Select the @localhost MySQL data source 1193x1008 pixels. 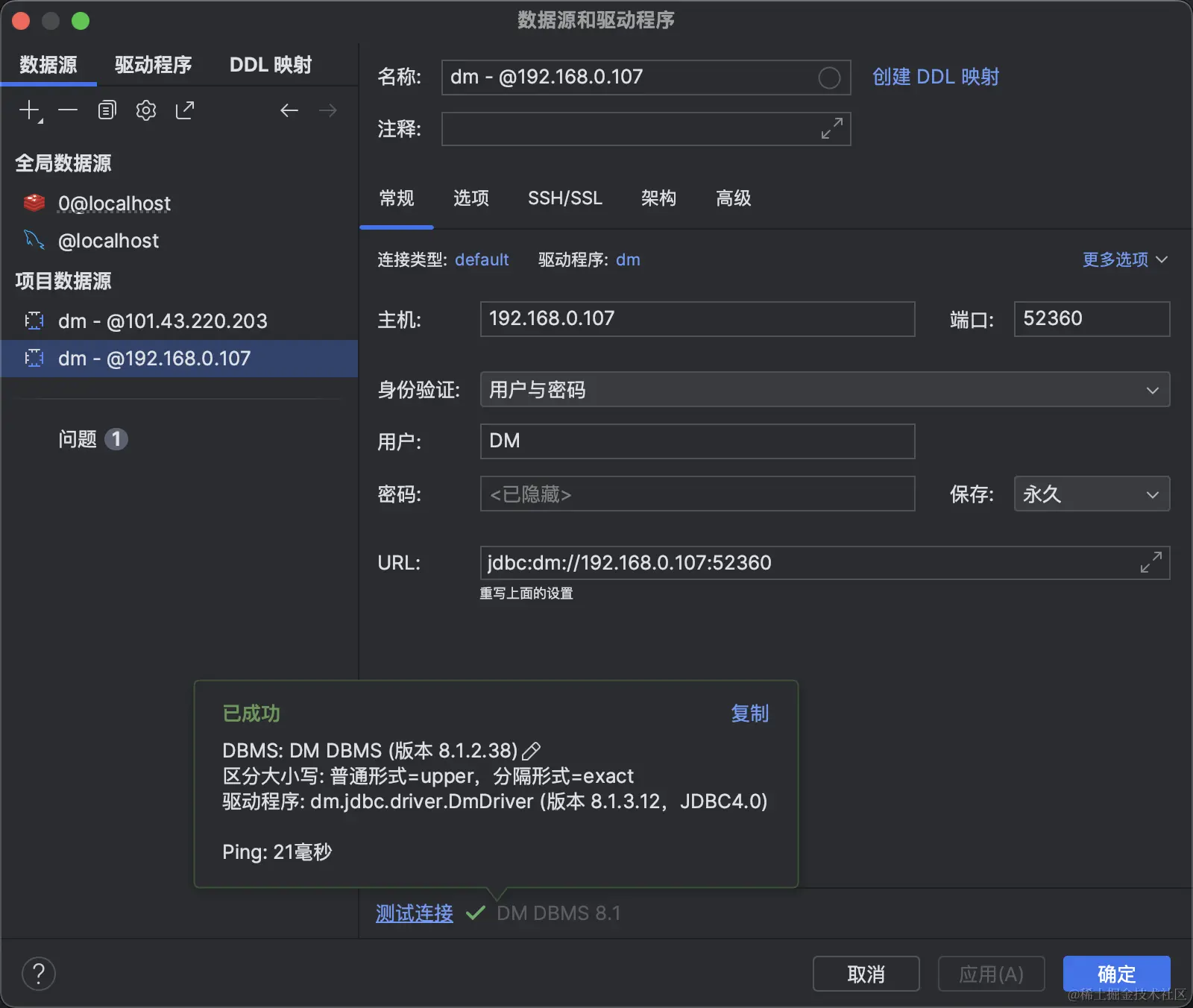179,240
